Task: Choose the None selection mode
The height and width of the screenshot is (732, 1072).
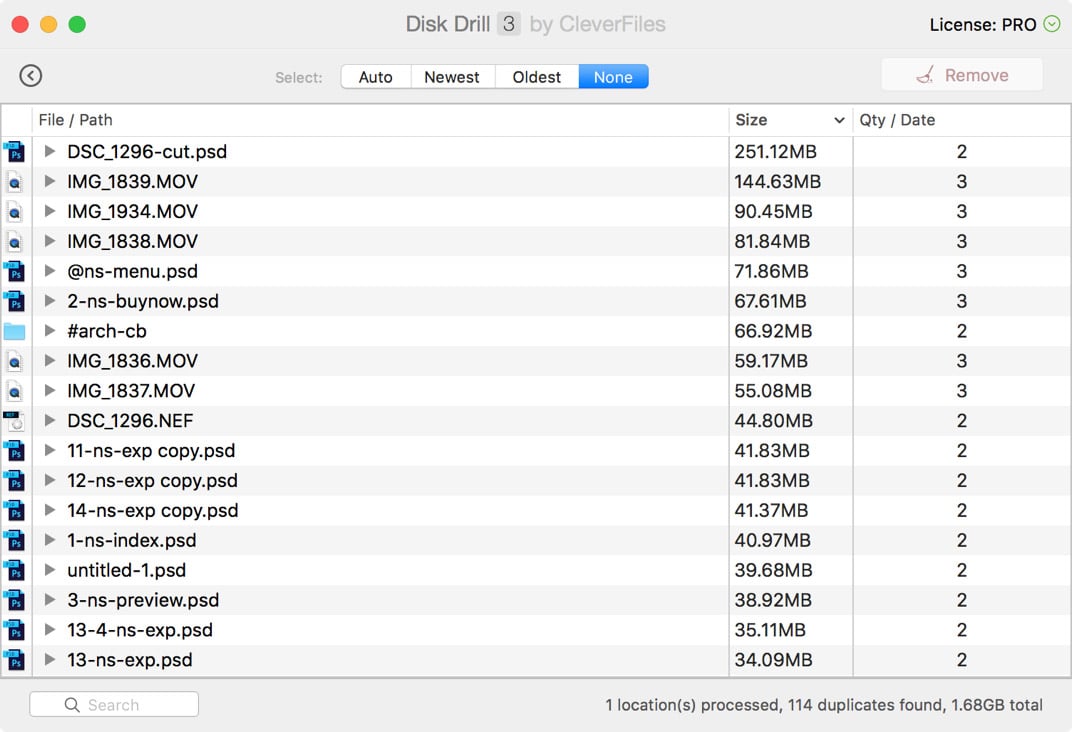Action: tap(613, 77)
